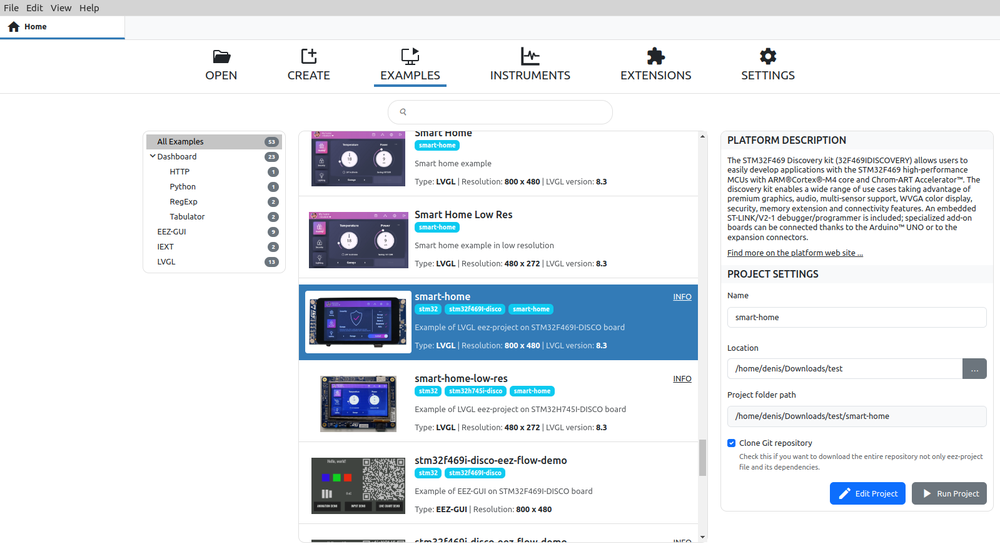Viewport: 1000px width, 549px height.
Task: Select smart-home-low-res board thumbnail
Action: point(358,404)
